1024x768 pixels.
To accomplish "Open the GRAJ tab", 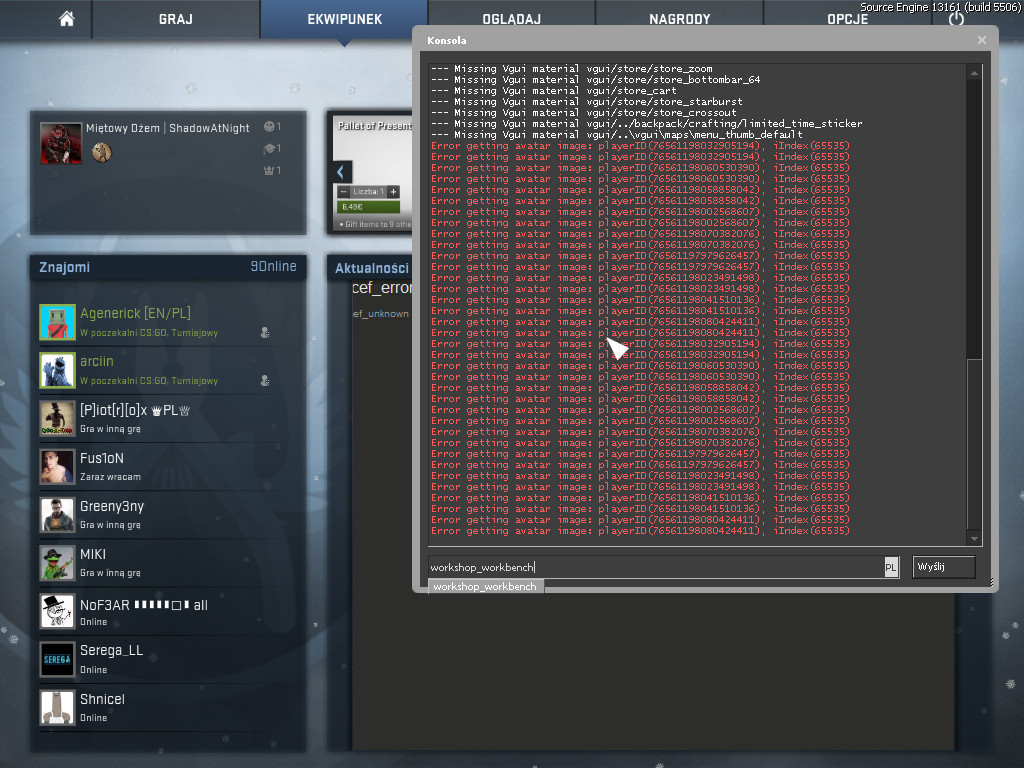I will pos(176,19).
